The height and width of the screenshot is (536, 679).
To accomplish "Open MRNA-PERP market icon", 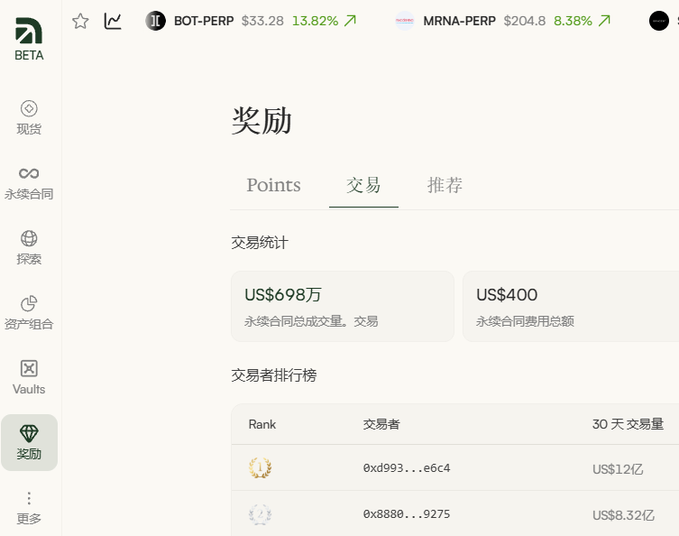I will pos(405,21).
